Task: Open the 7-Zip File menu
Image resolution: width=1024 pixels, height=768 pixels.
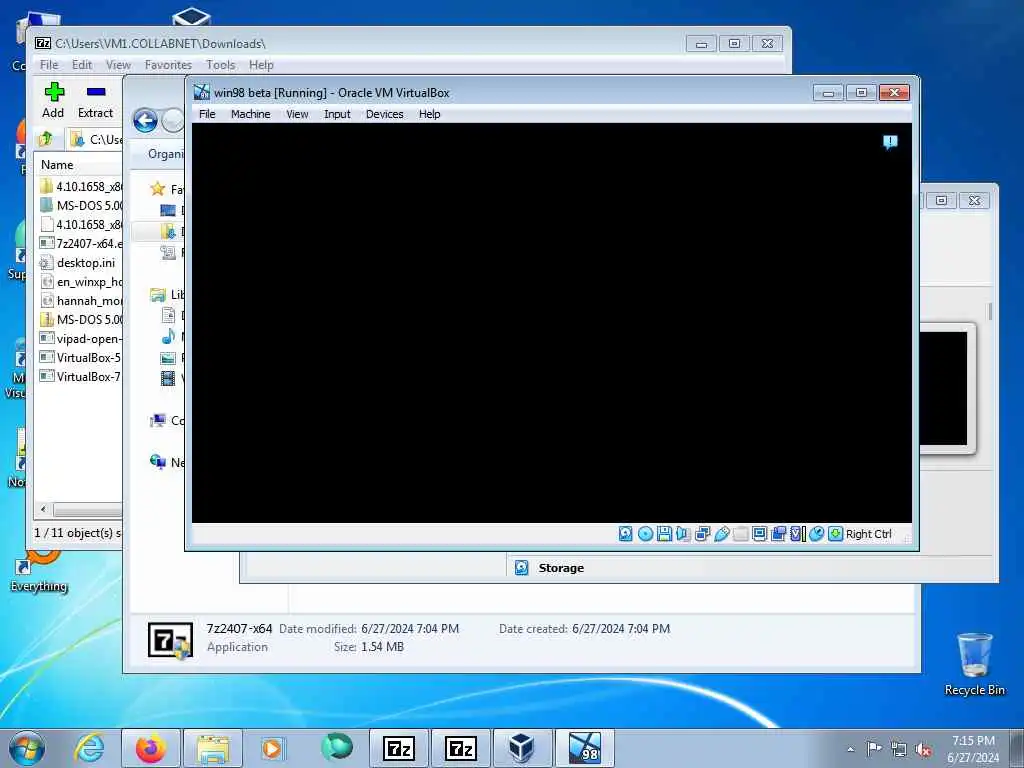Action: pyautogui.click(x=49, y=65)
